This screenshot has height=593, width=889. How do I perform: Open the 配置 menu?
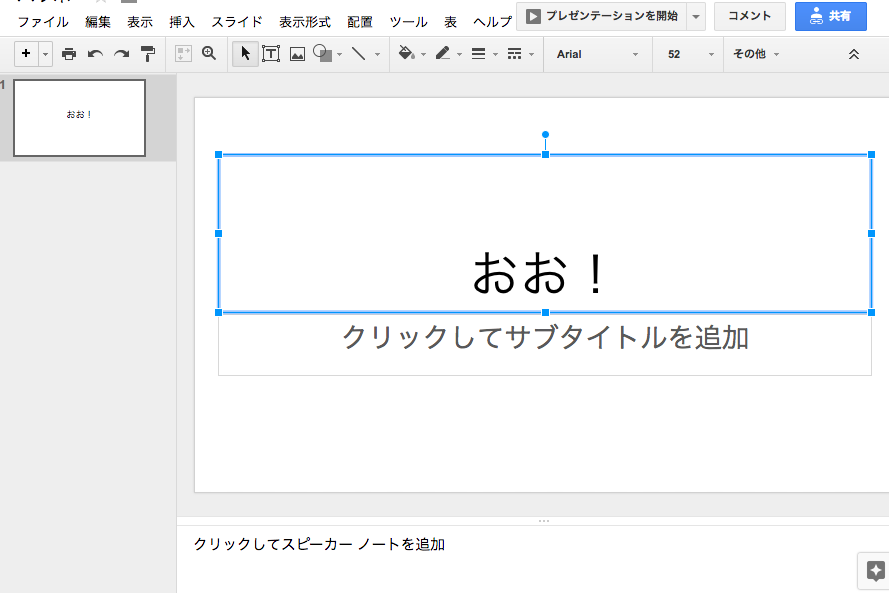(359, 22)
